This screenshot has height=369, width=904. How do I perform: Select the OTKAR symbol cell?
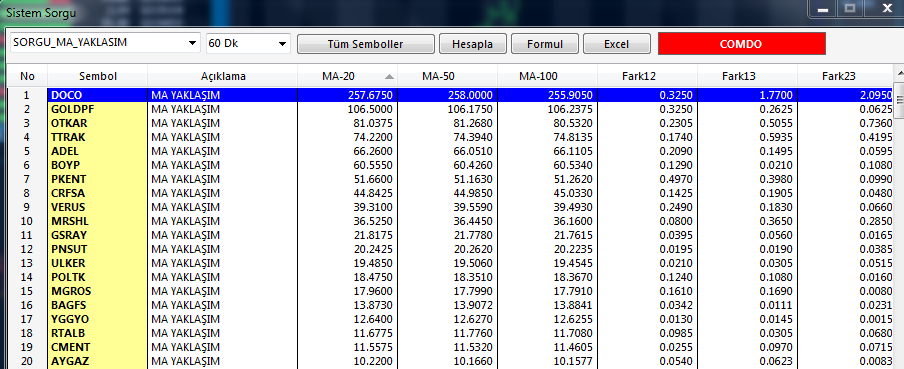point(97,123)
